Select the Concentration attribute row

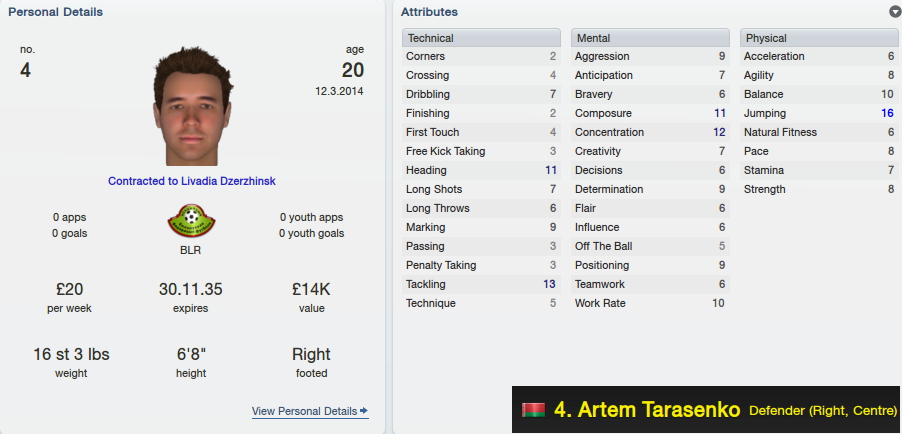[650, 132]
